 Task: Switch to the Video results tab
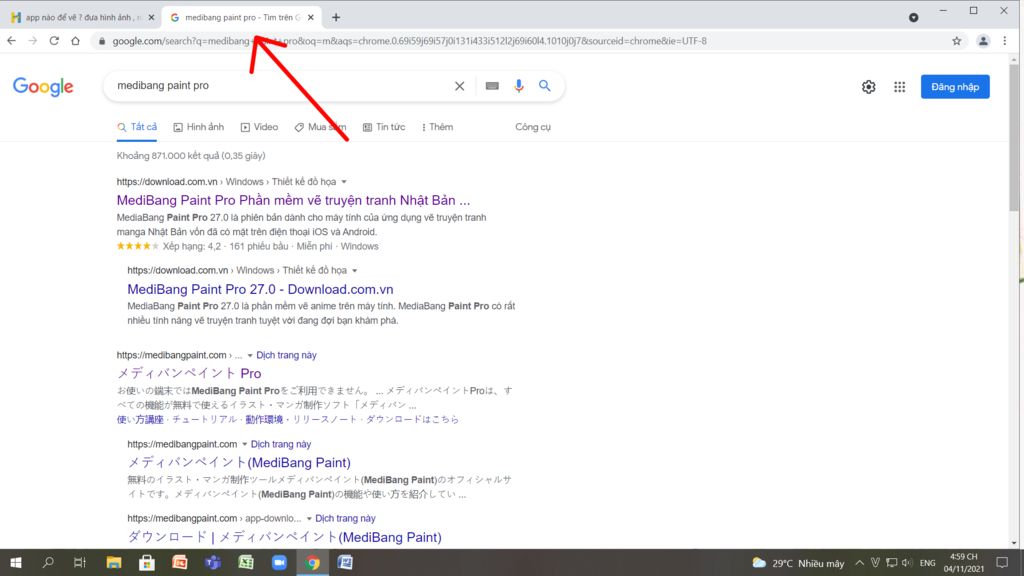coord(259,127)
